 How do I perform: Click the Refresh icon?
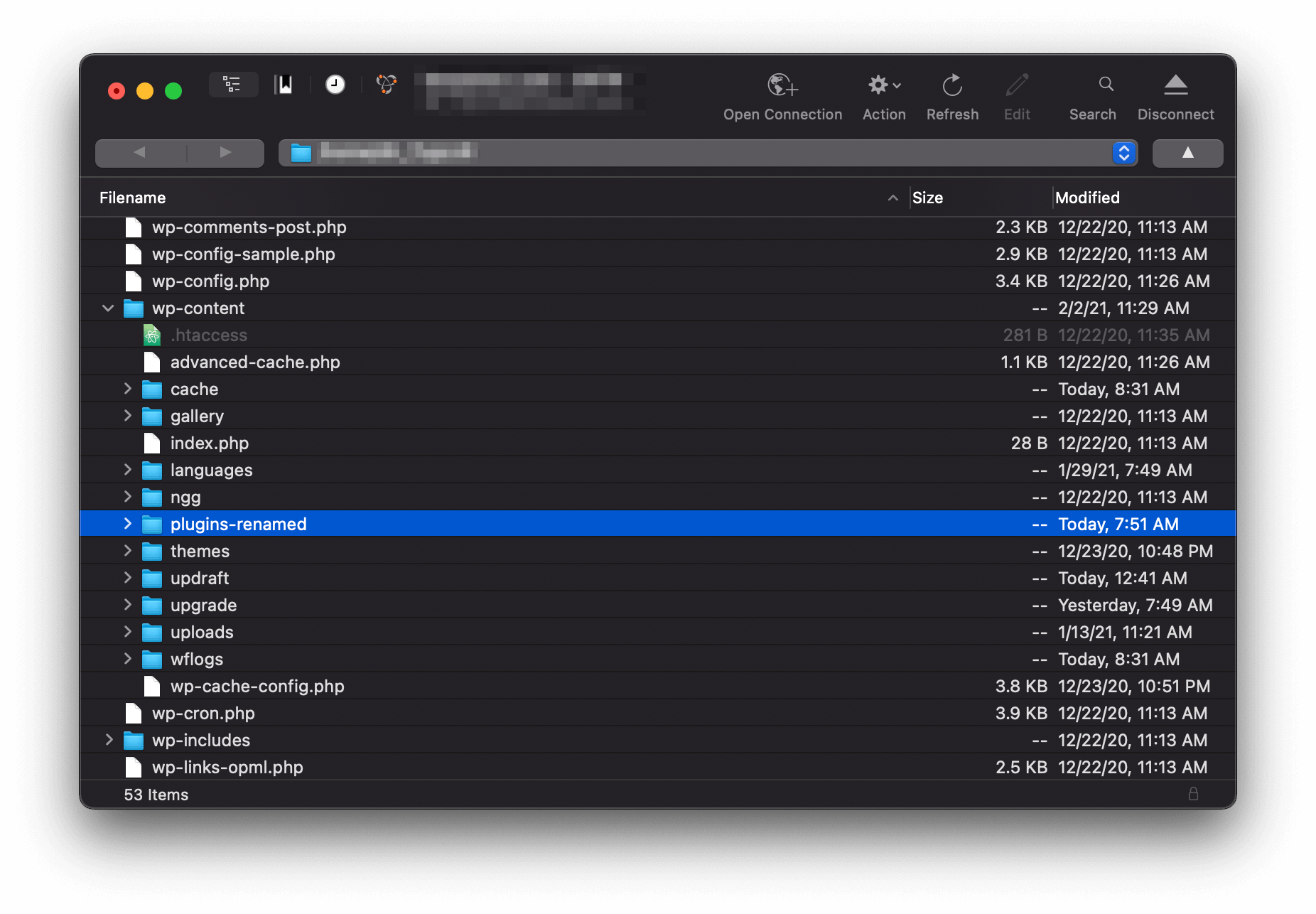(951, 85)
